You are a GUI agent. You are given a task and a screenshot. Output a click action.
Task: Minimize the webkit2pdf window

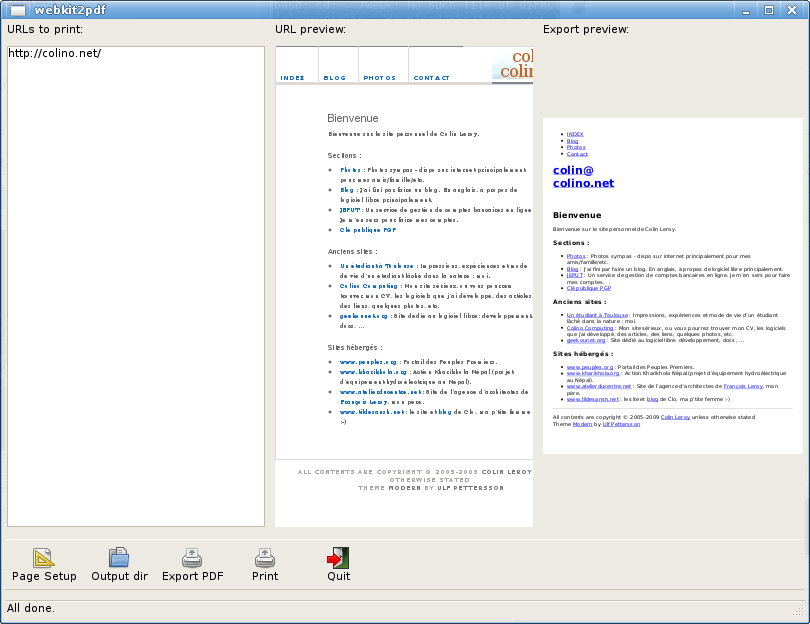click(x=746, y=9)
